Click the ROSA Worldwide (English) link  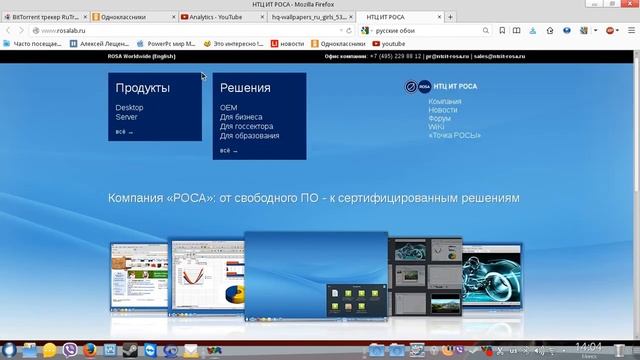pos(142,56)
